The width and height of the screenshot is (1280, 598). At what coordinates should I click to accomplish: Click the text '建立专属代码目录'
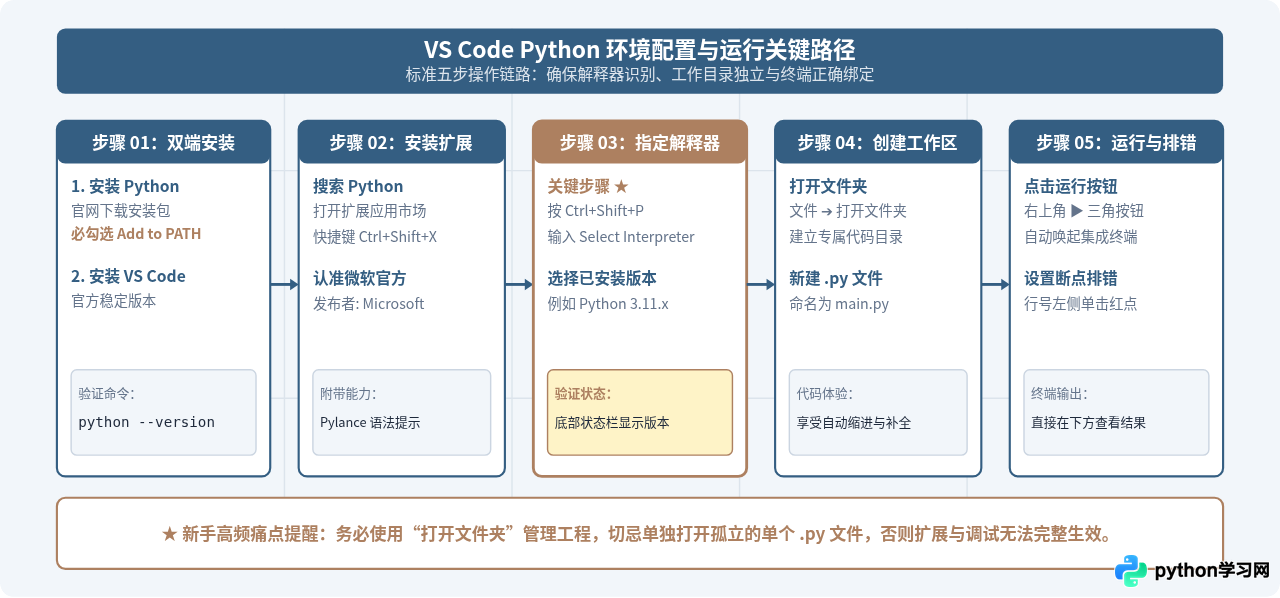pyautogui.click(x=846, y=237)
